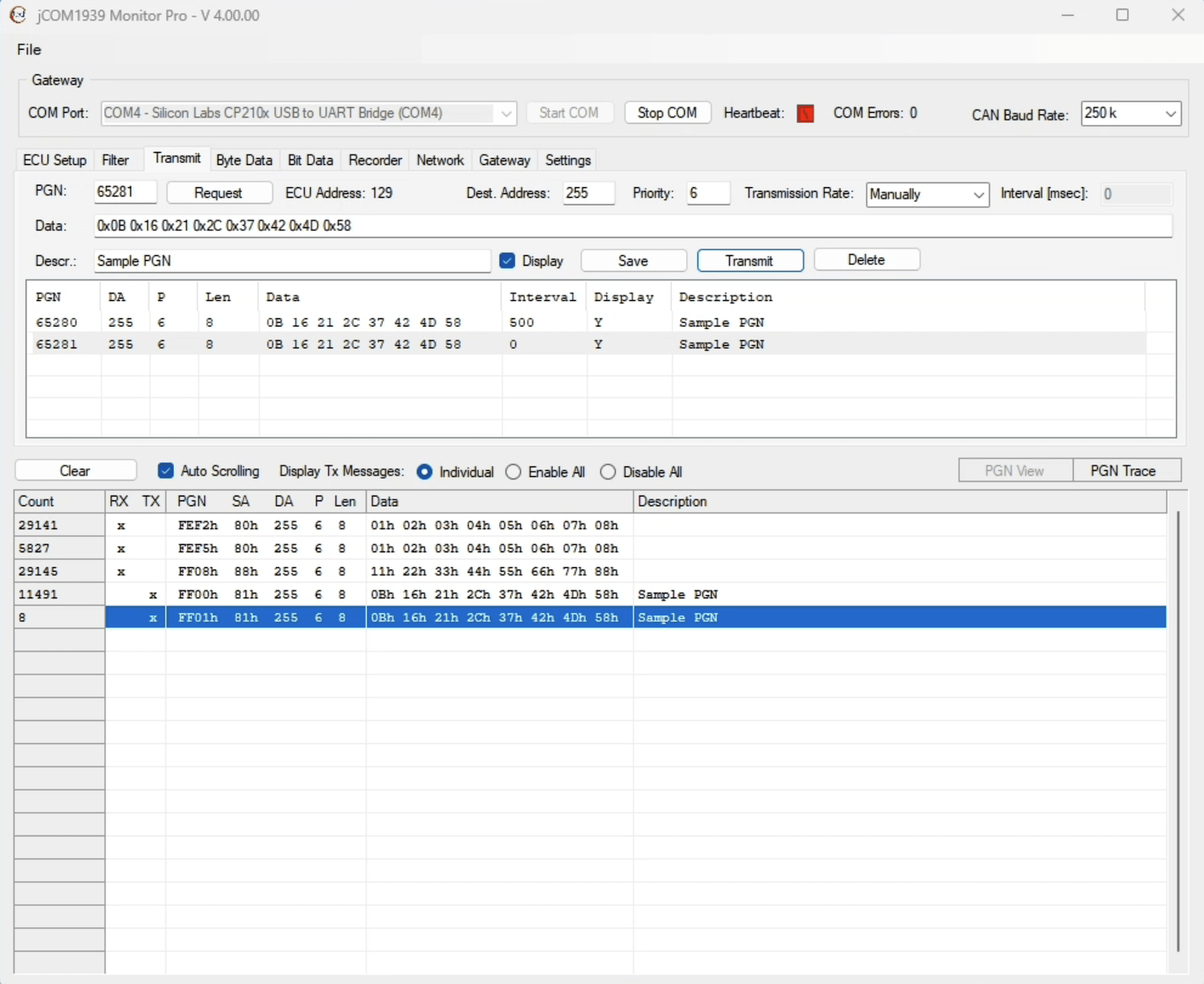Image resolution: width=1204 pixels, height=984 pixels.
Task: Click the Clear button
Action: [75, 471]
